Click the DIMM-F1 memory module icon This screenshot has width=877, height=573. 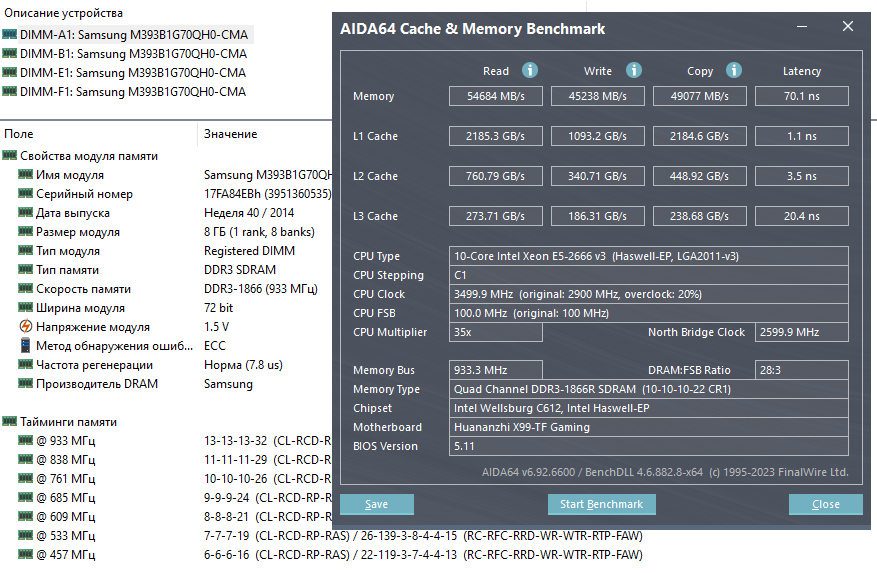click(10, 91)
